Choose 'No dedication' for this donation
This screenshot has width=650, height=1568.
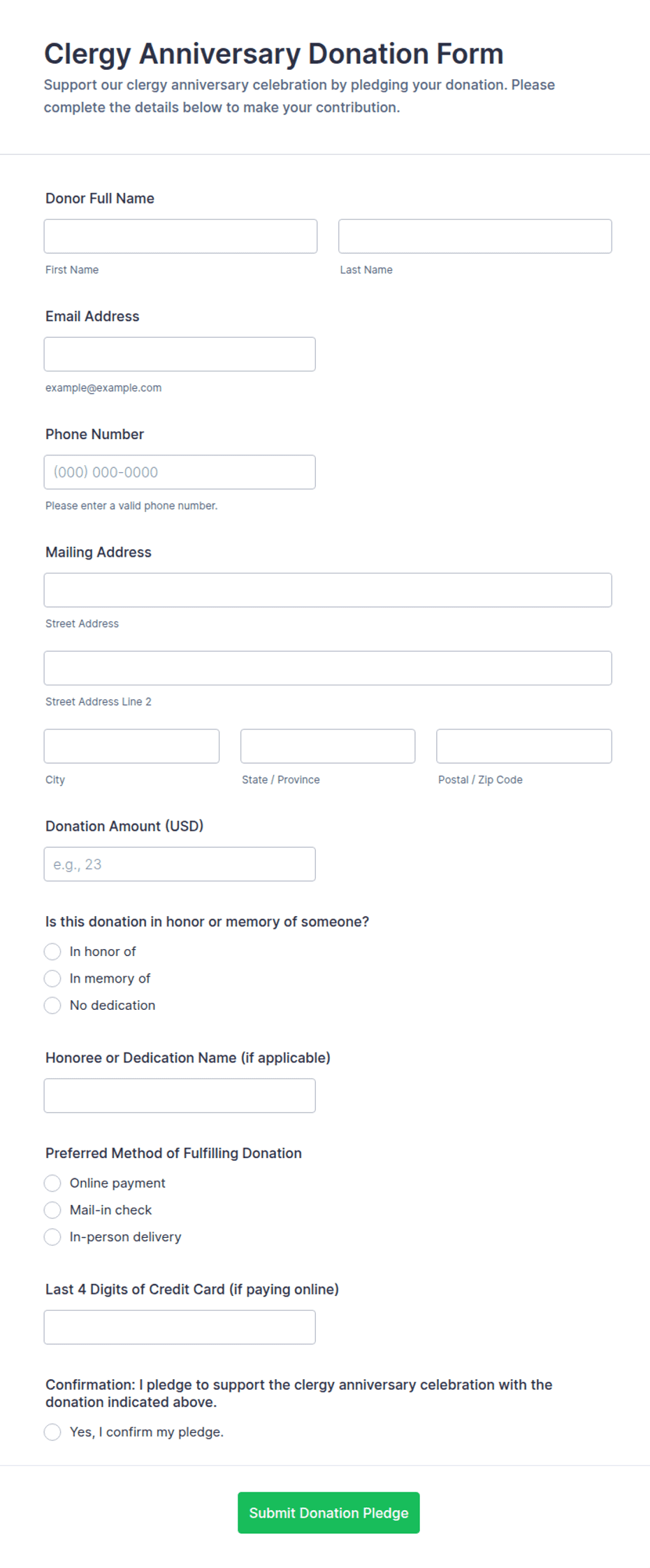click(52, 1005)
